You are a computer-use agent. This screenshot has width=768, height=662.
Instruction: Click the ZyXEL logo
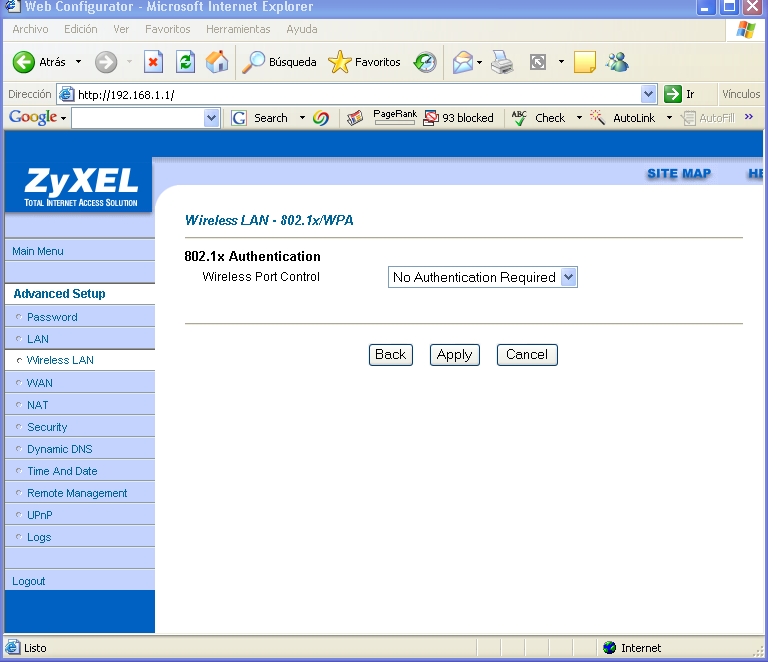pyautogui.click(x=81, y=186)
